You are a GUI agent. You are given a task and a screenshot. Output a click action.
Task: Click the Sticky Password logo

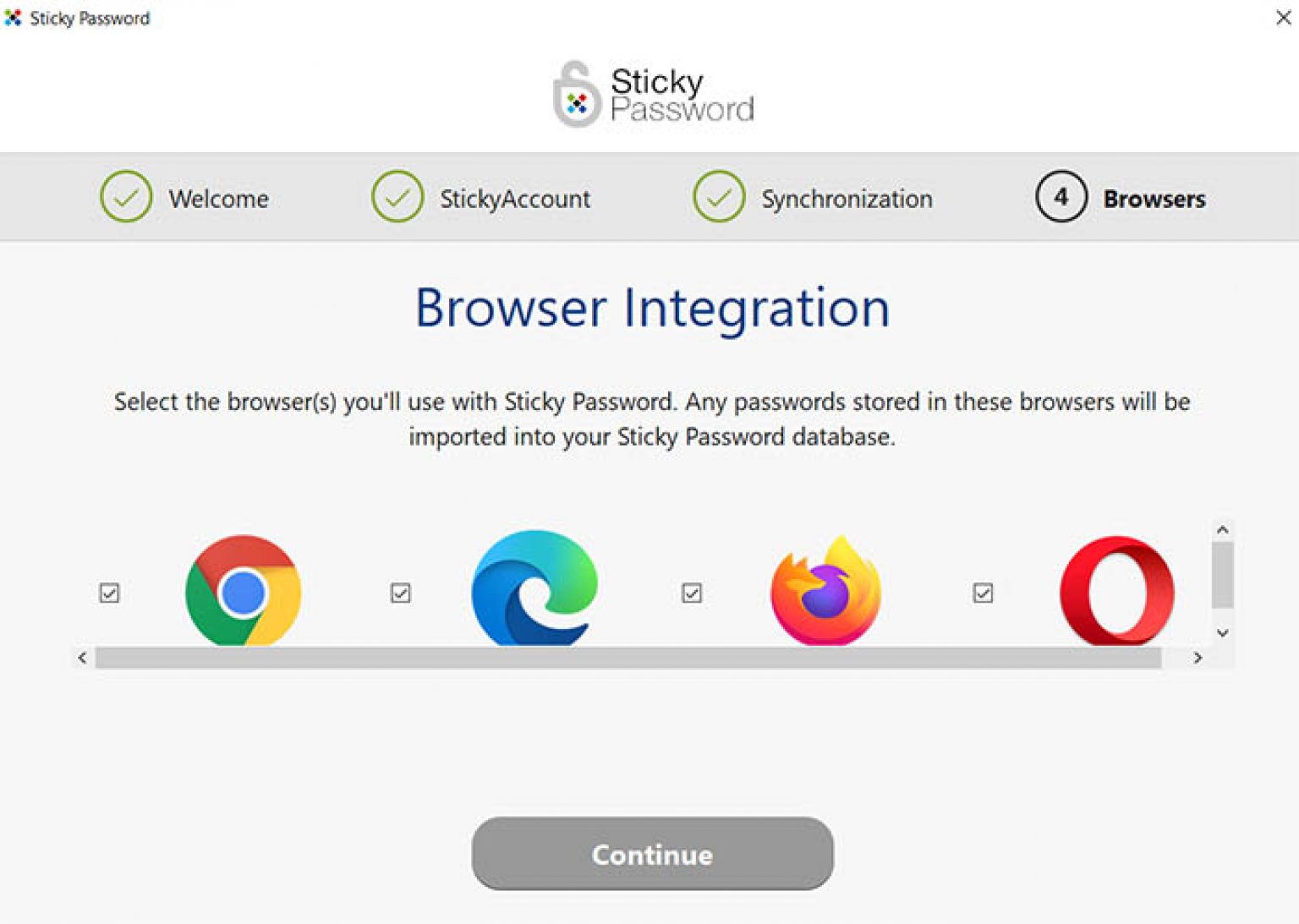[651, 93]
